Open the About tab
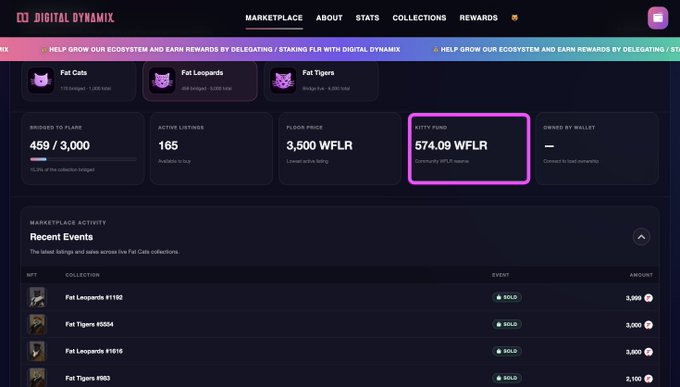680x387 pixels. 329,18
